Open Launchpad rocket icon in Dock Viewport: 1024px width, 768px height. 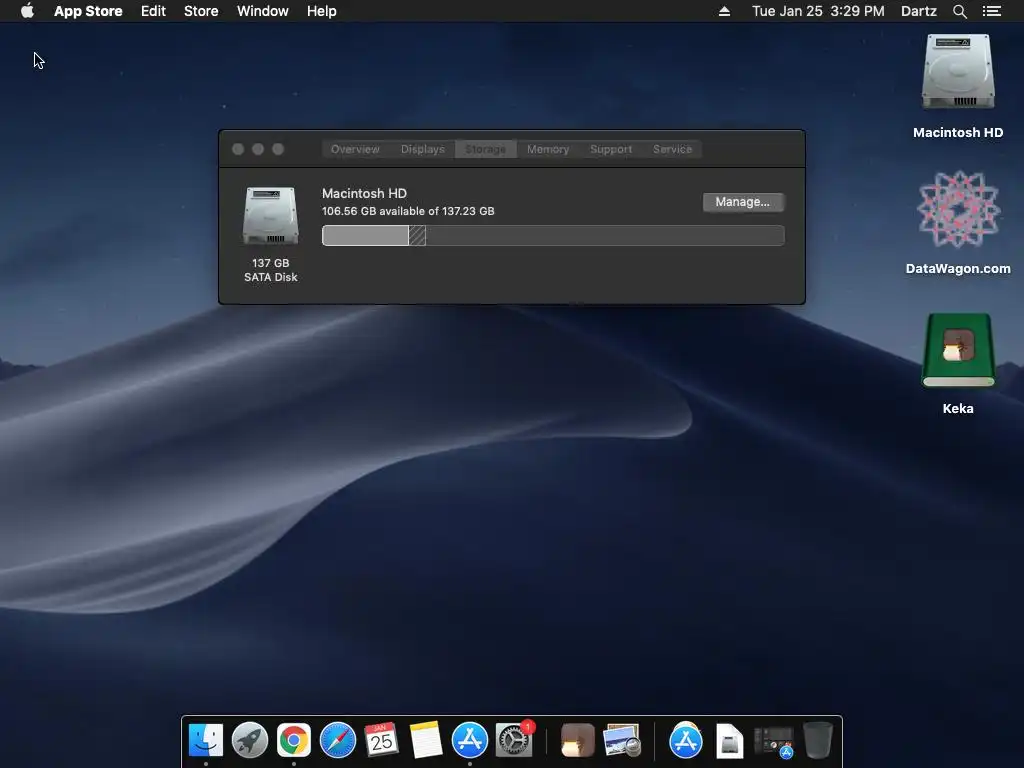[250, 741]
